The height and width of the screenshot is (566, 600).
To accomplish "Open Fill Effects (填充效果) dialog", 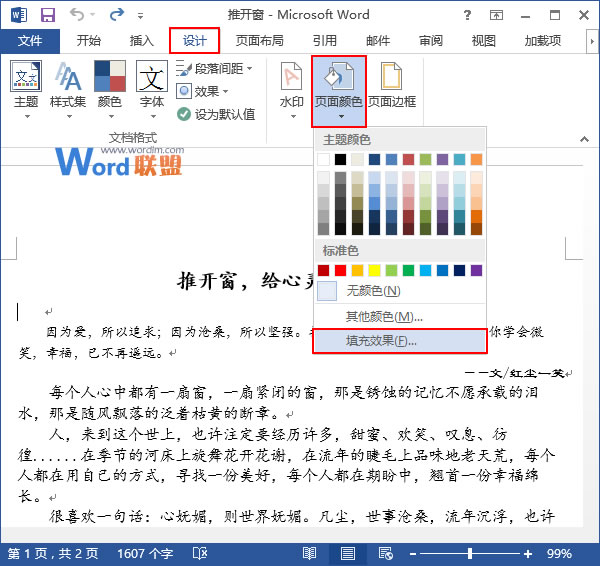I will tap(399, 341).
